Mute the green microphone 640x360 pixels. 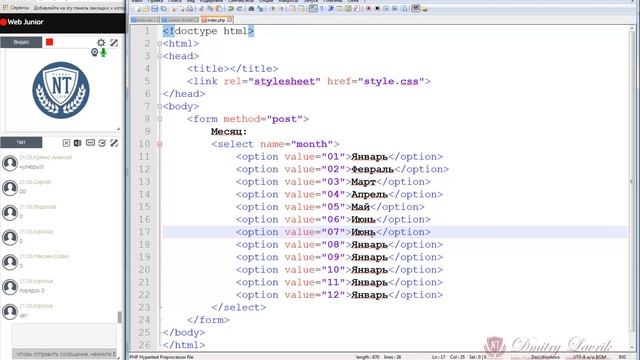[x=103, y=52]
